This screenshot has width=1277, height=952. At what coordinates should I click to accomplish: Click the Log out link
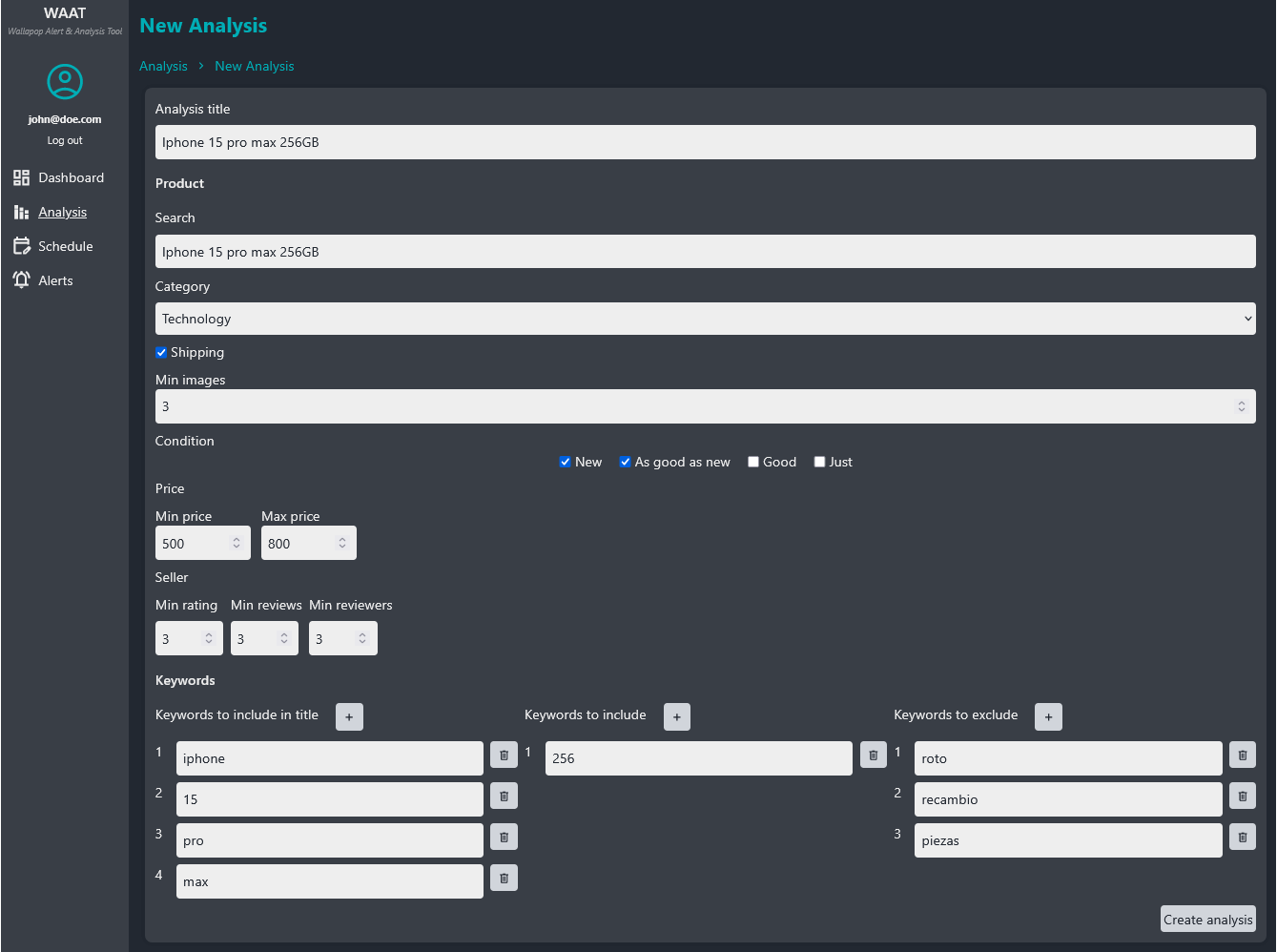pos(65,140)
